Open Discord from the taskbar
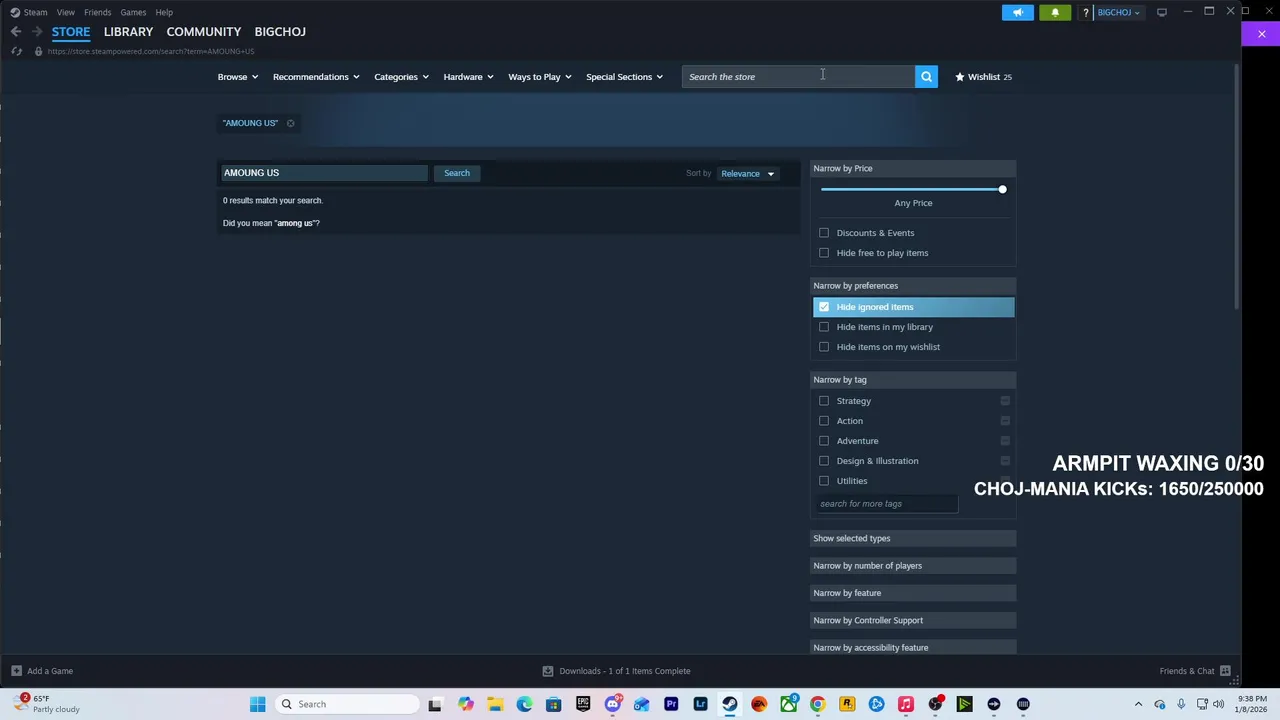Screen dimensions: 1280x720 tap(612, 704)
